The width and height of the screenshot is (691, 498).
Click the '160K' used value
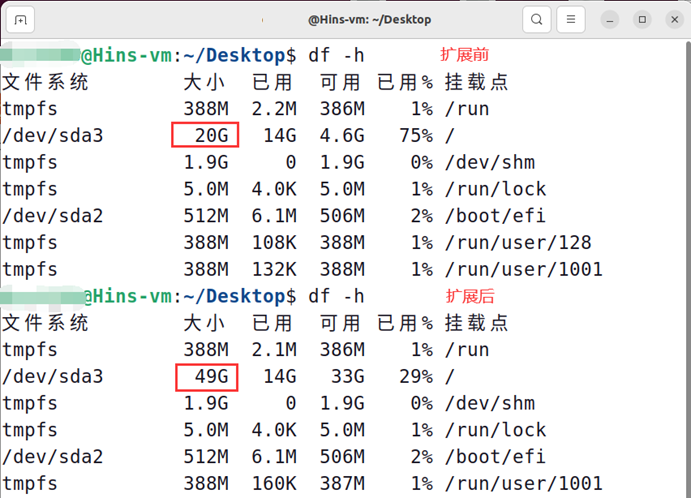[x=274, y=483]
